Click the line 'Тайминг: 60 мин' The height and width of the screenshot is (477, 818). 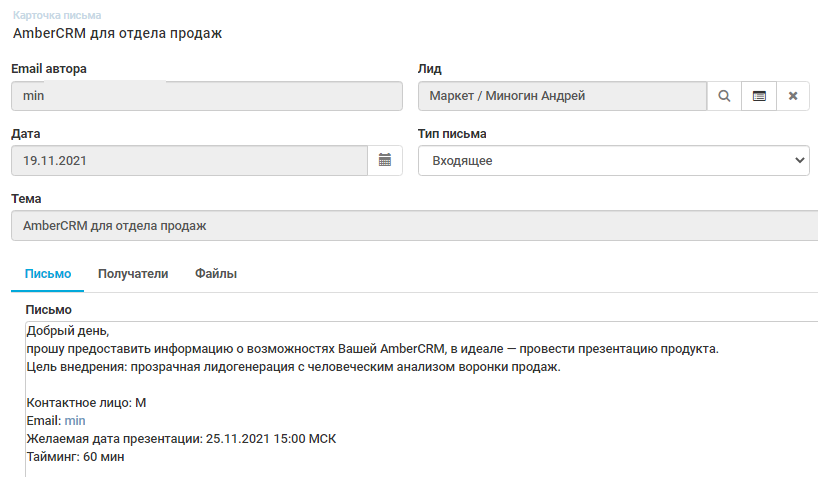point(76,457)
